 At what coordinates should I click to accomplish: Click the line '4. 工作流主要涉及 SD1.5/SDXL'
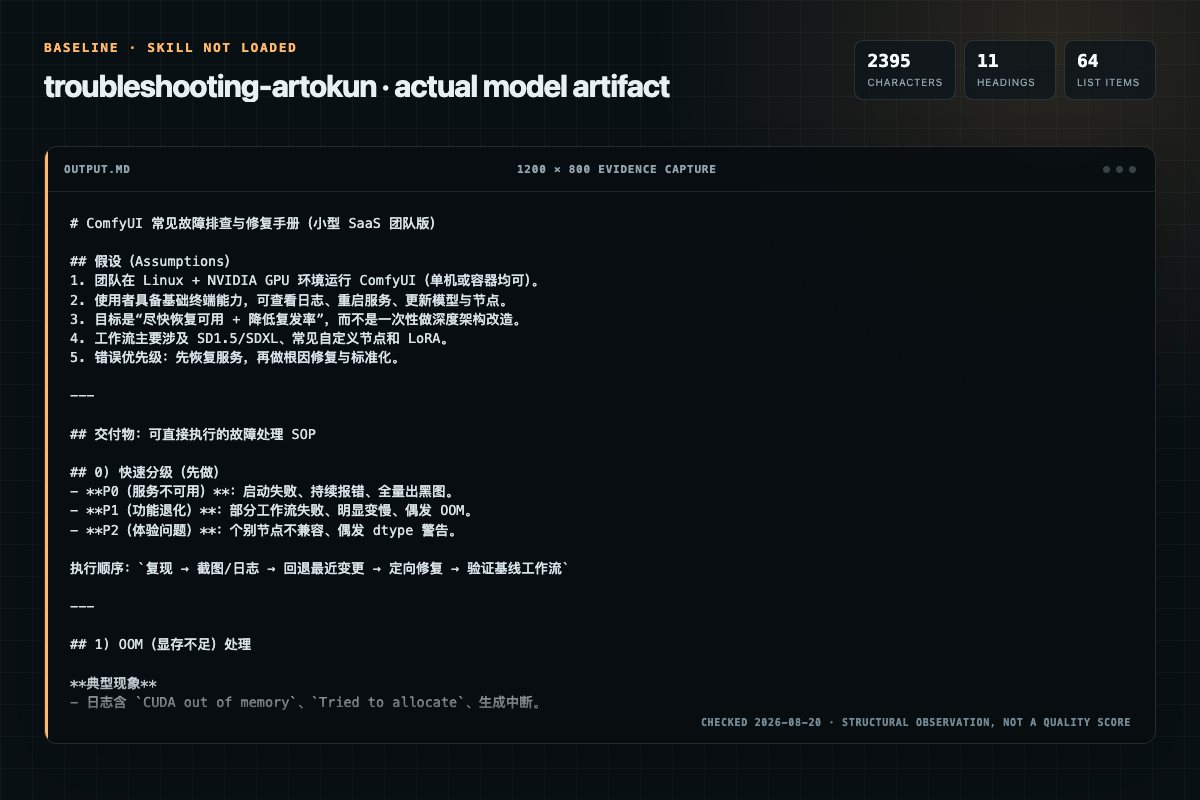pos(260,338)
